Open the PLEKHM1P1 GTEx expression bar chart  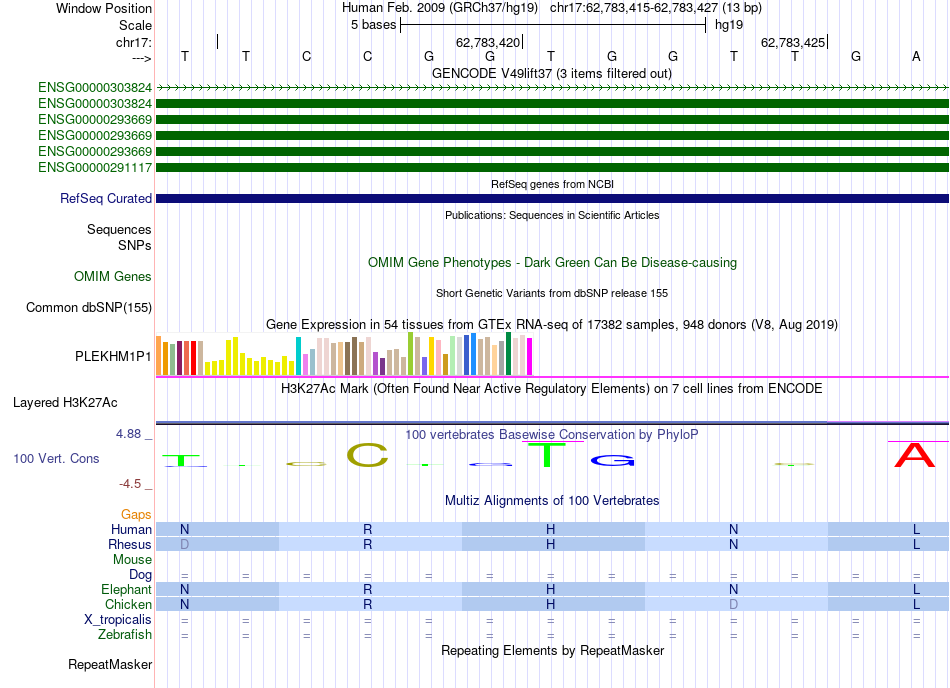click(x=344, y=354)
